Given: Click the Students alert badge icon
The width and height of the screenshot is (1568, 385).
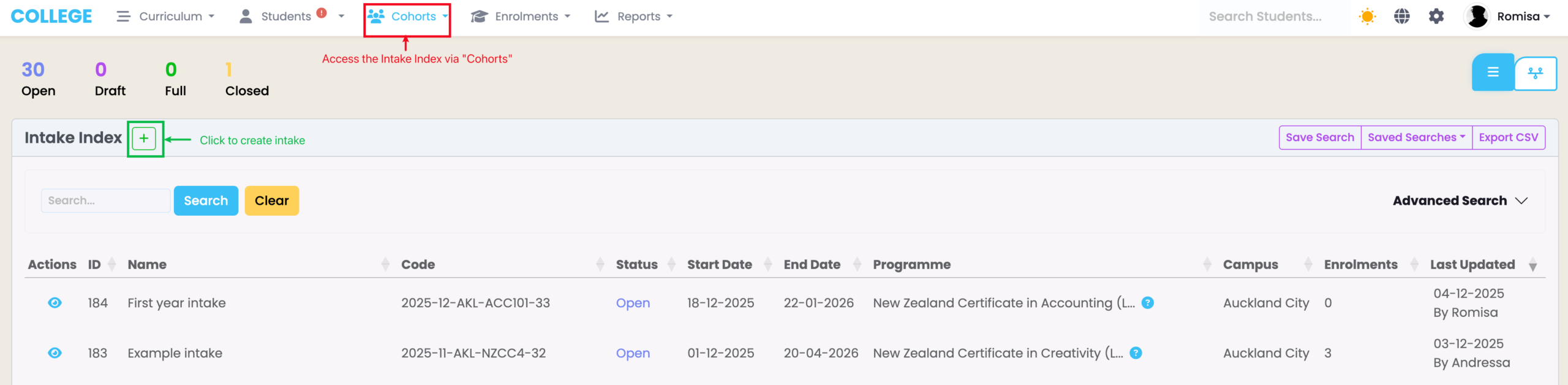Looking at the screenshot, I should [x=322, y=13].
